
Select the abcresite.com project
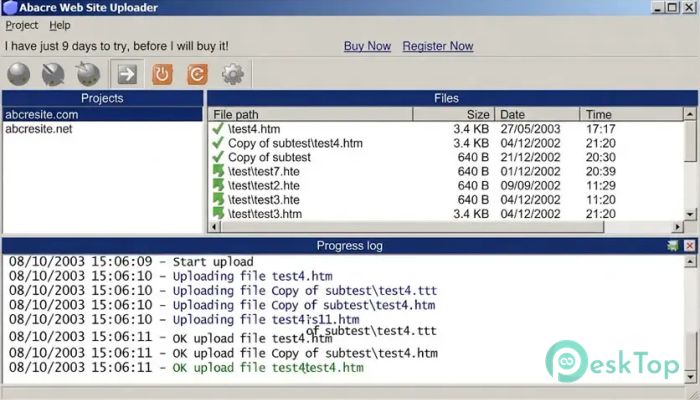click(x=102, y=115)
